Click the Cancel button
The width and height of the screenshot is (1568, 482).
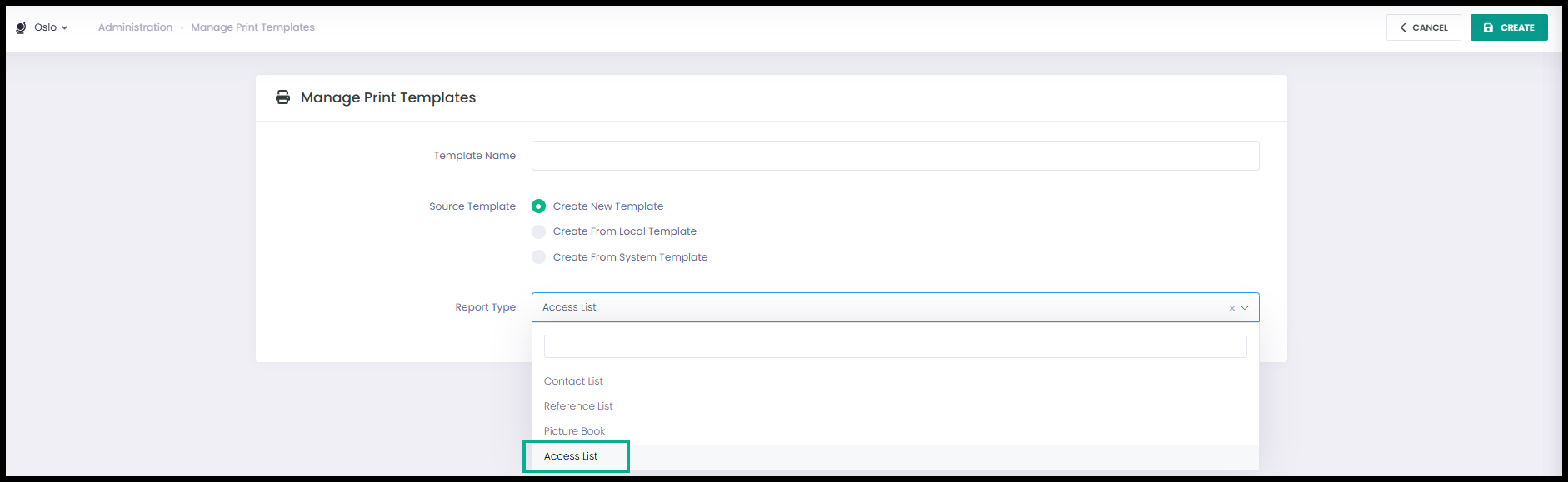(1423, 27)
